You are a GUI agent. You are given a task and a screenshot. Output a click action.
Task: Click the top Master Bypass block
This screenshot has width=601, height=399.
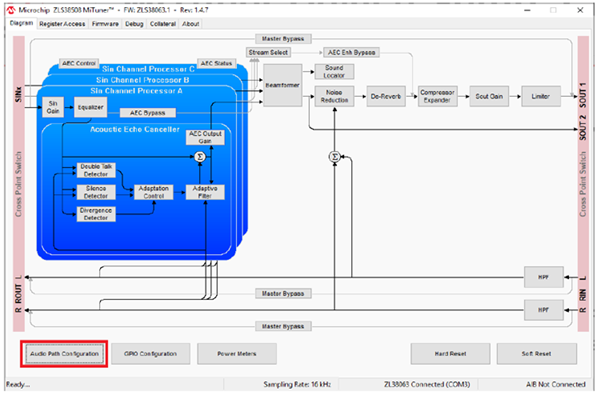(x=283, y=39)
